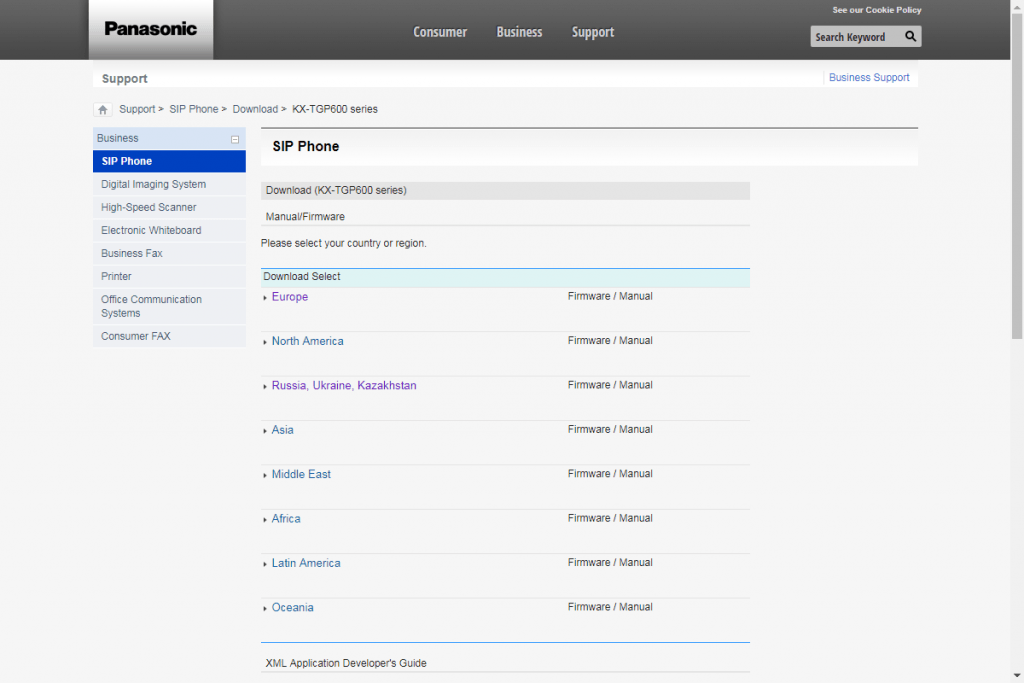Click the XML Application Developer's Guide heading
The height and width of the screenshot is (683, 1024).
click(345, 663)
